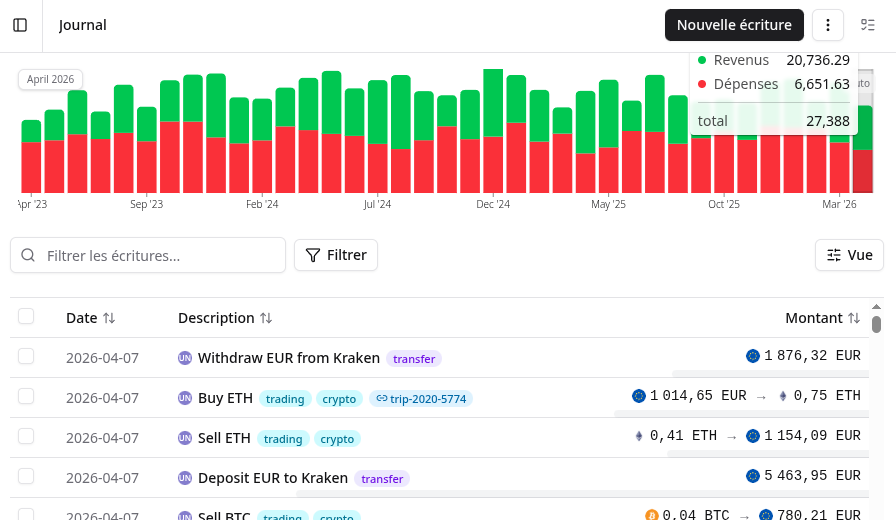Toggle the select-all checkbox in header
This screenshot has height=520, width=896.
(26, 317)
